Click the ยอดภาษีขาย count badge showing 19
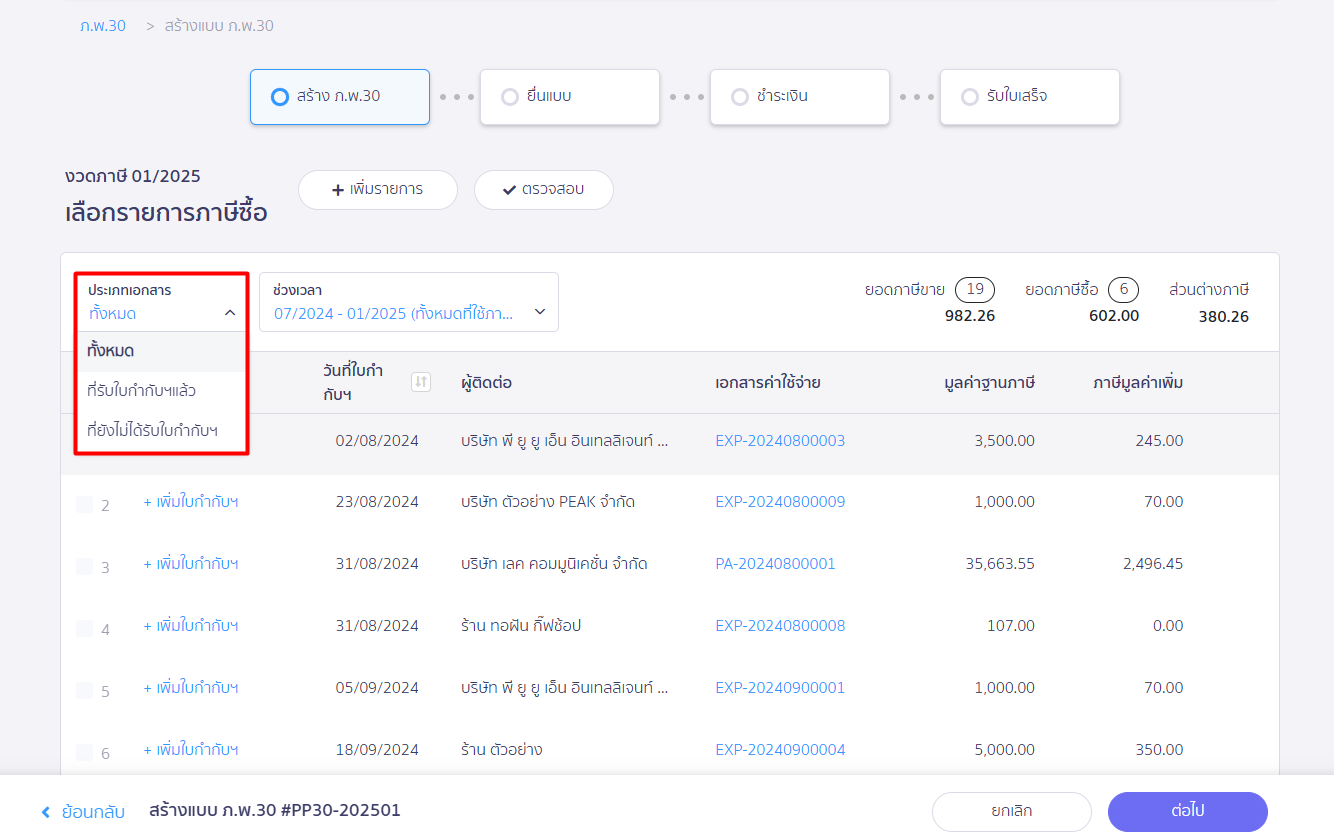 pyautogui.click(x=974, y=290)
